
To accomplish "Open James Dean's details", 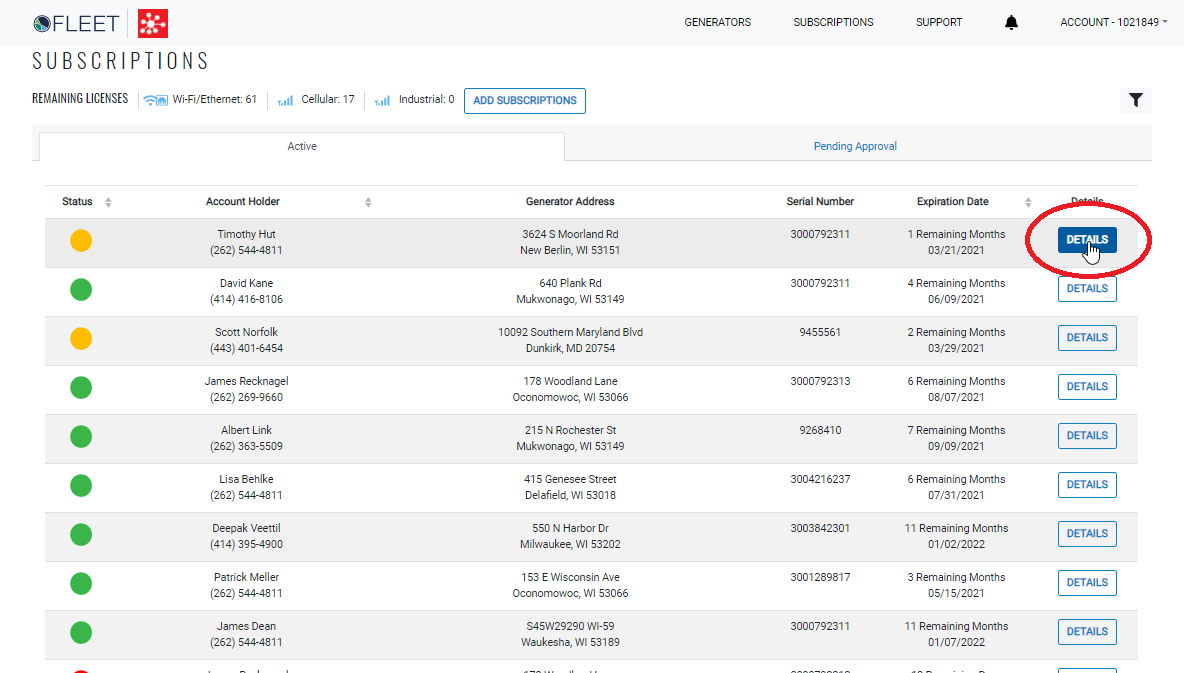I will pos(1087,631).
